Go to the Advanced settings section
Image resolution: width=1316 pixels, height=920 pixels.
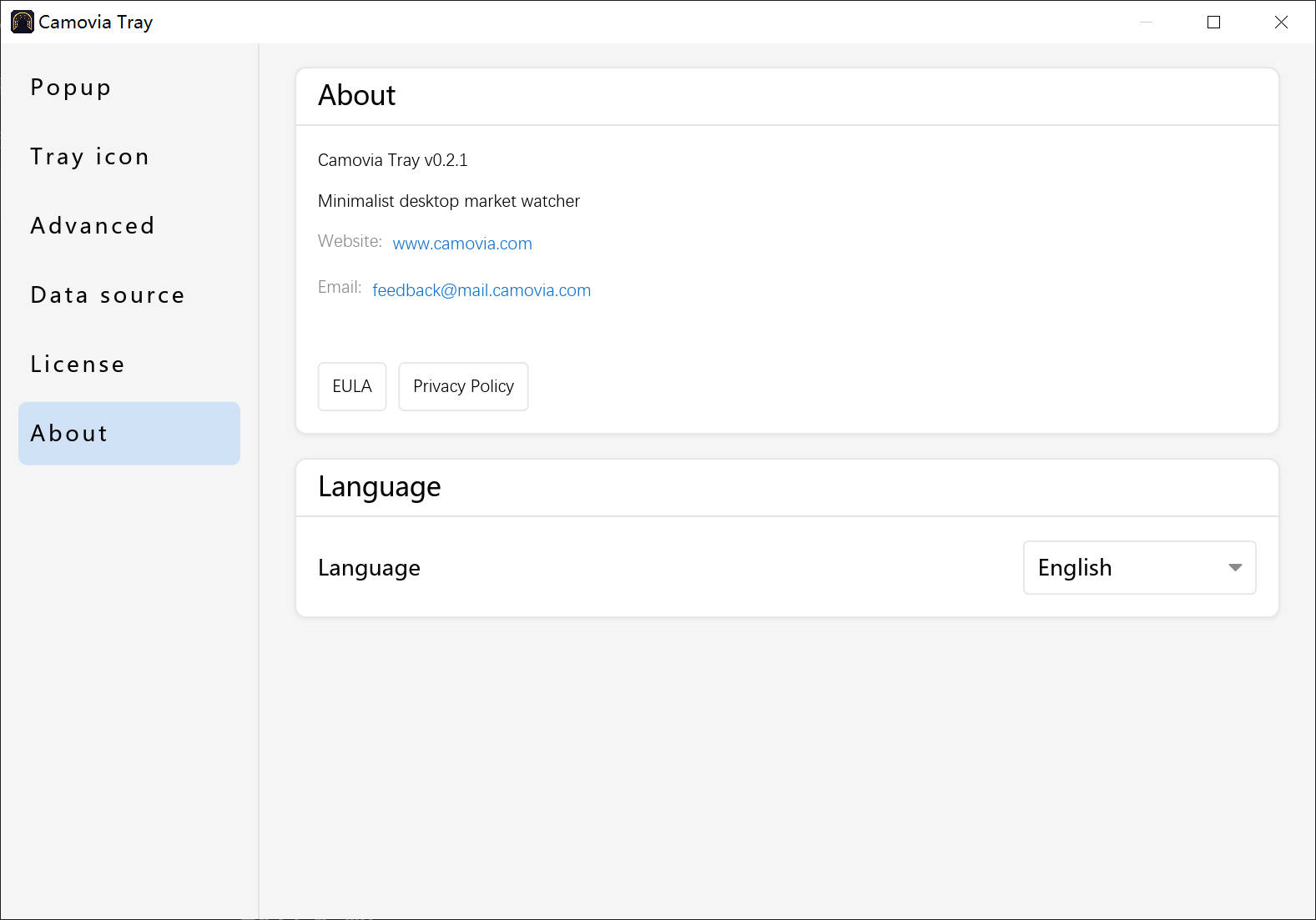point(129,226)
